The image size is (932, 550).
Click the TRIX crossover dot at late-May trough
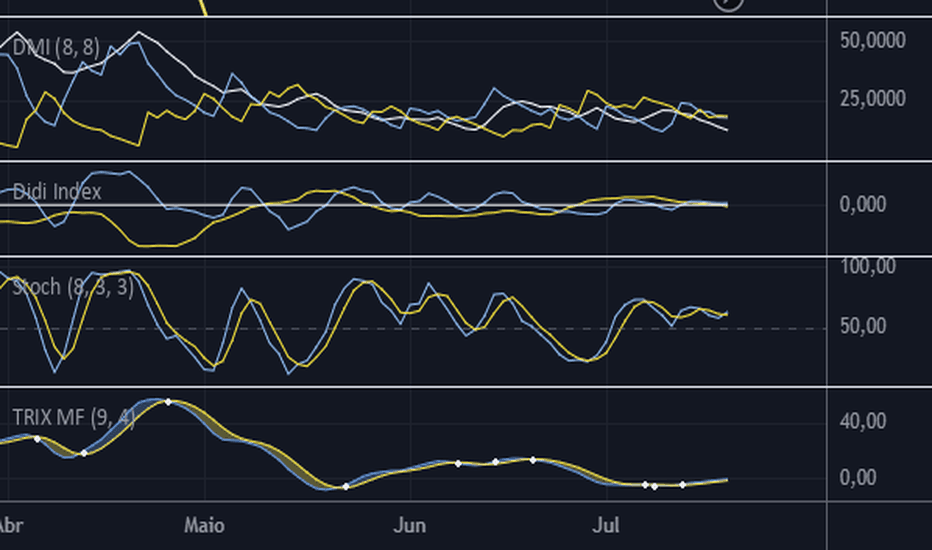pos(346,487)
